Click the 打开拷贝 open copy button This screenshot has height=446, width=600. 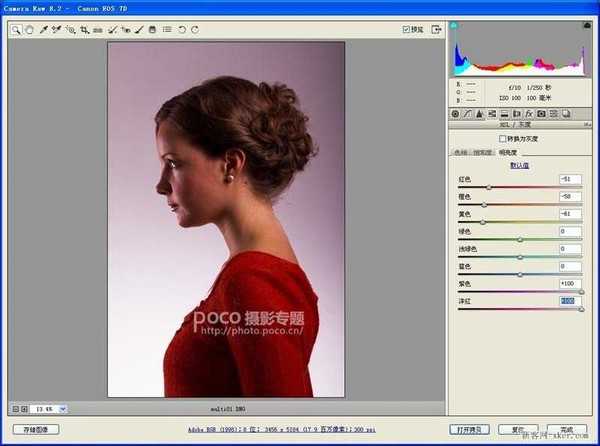click(x=470, y=429)
